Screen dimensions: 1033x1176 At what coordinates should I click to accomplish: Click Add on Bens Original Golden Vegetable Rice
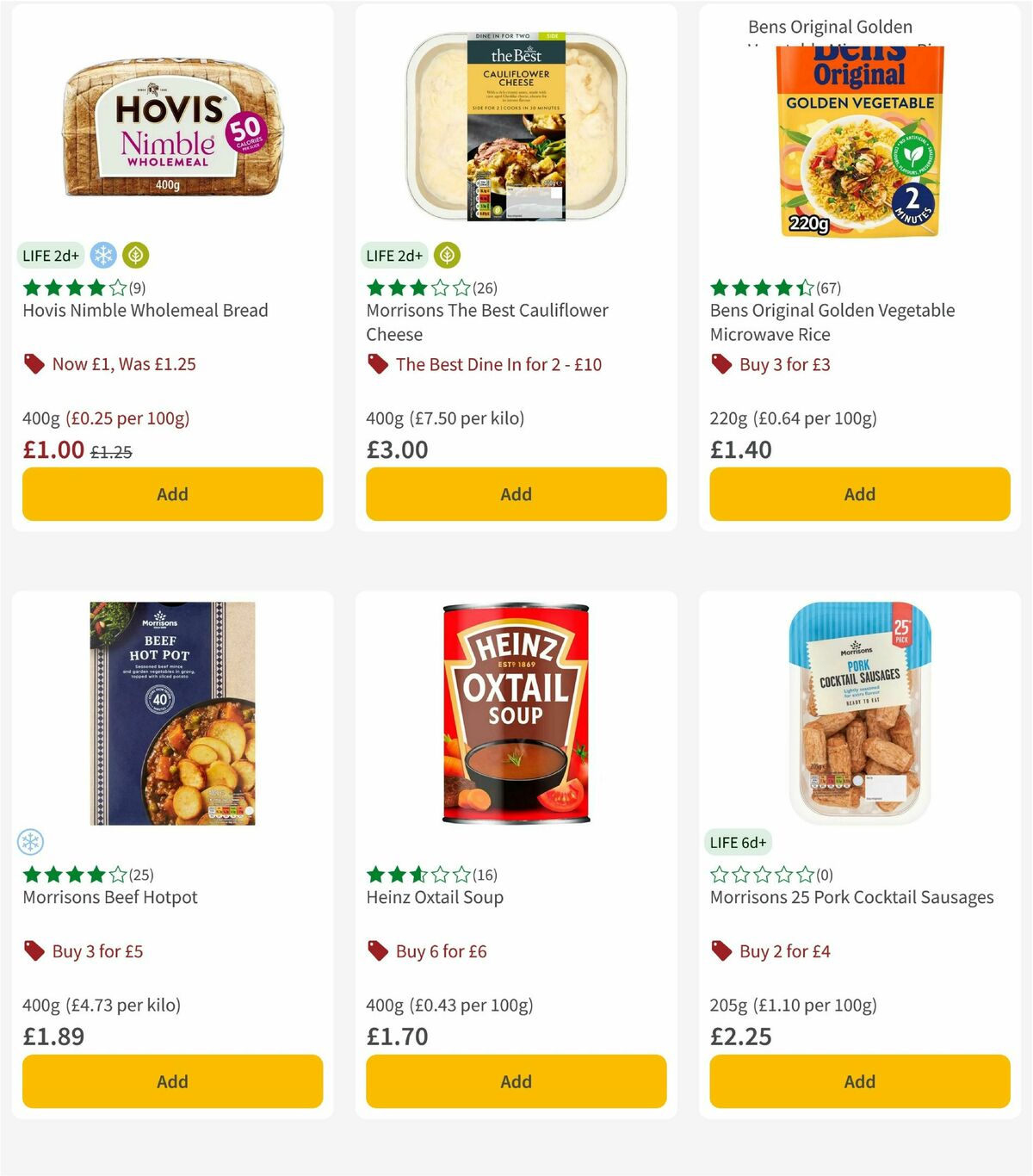[859, 494]
